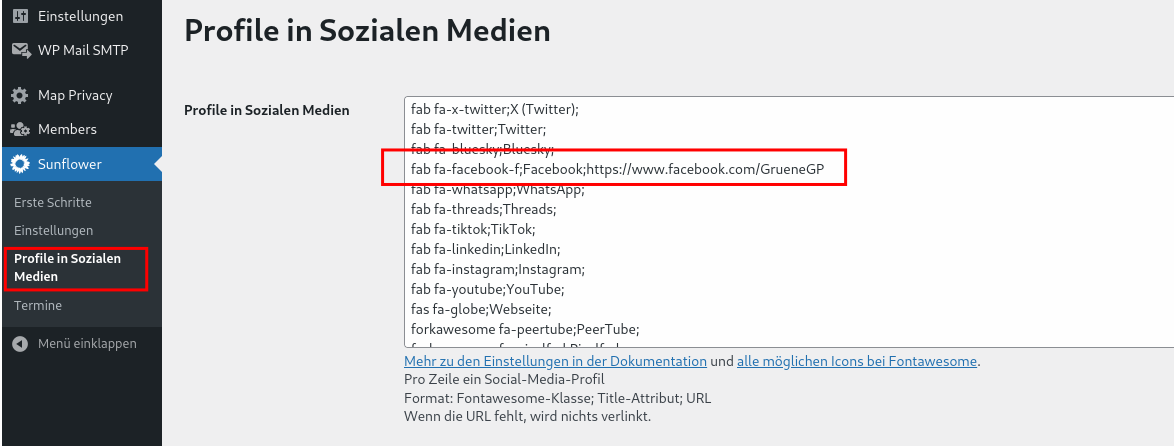Screen dimensions: 1174x446
Task: Click the WP Mail SMTP envelope icon
Action: (20, 50)
